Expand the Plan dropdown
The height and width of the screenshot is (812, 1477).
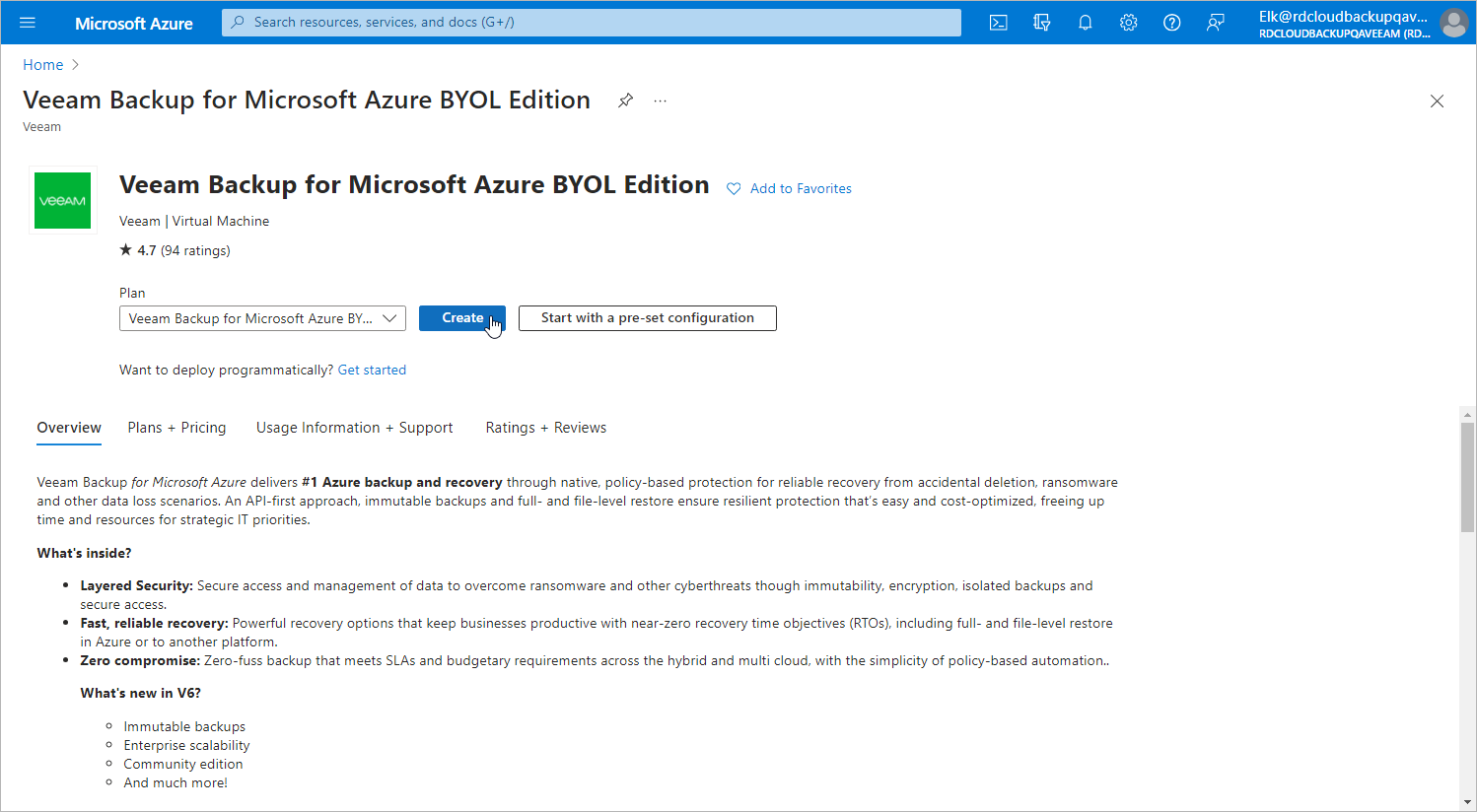262,318
